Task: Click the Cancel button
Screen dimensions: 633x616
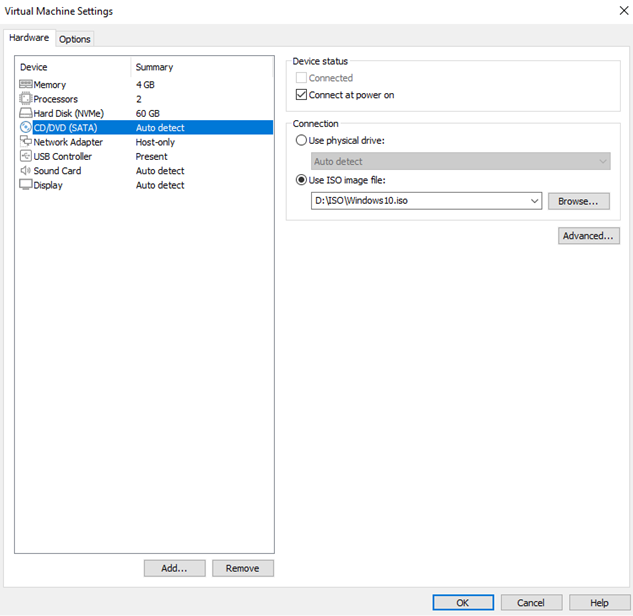Action: (531, 603)
